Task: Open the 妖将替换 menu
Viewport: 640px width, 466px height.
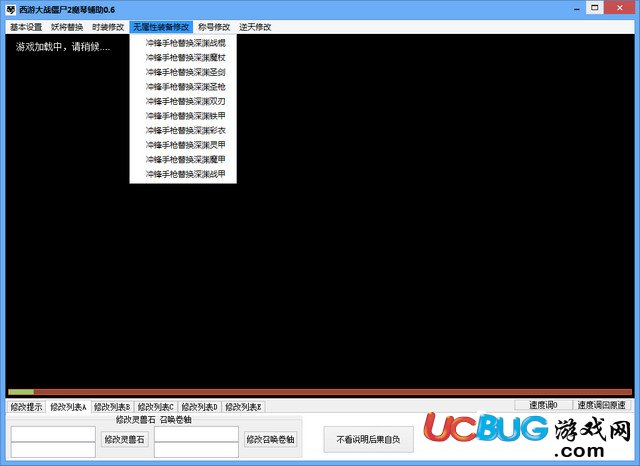Action: click(x=67, y=27)
